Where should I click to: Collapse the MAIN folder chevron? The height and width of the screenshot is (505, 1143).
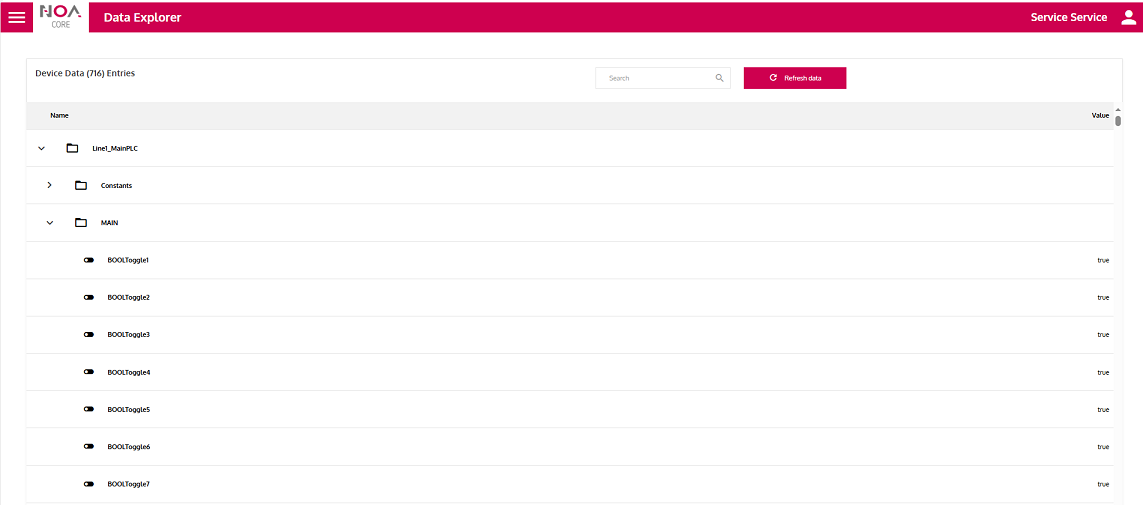coord(50,223)
